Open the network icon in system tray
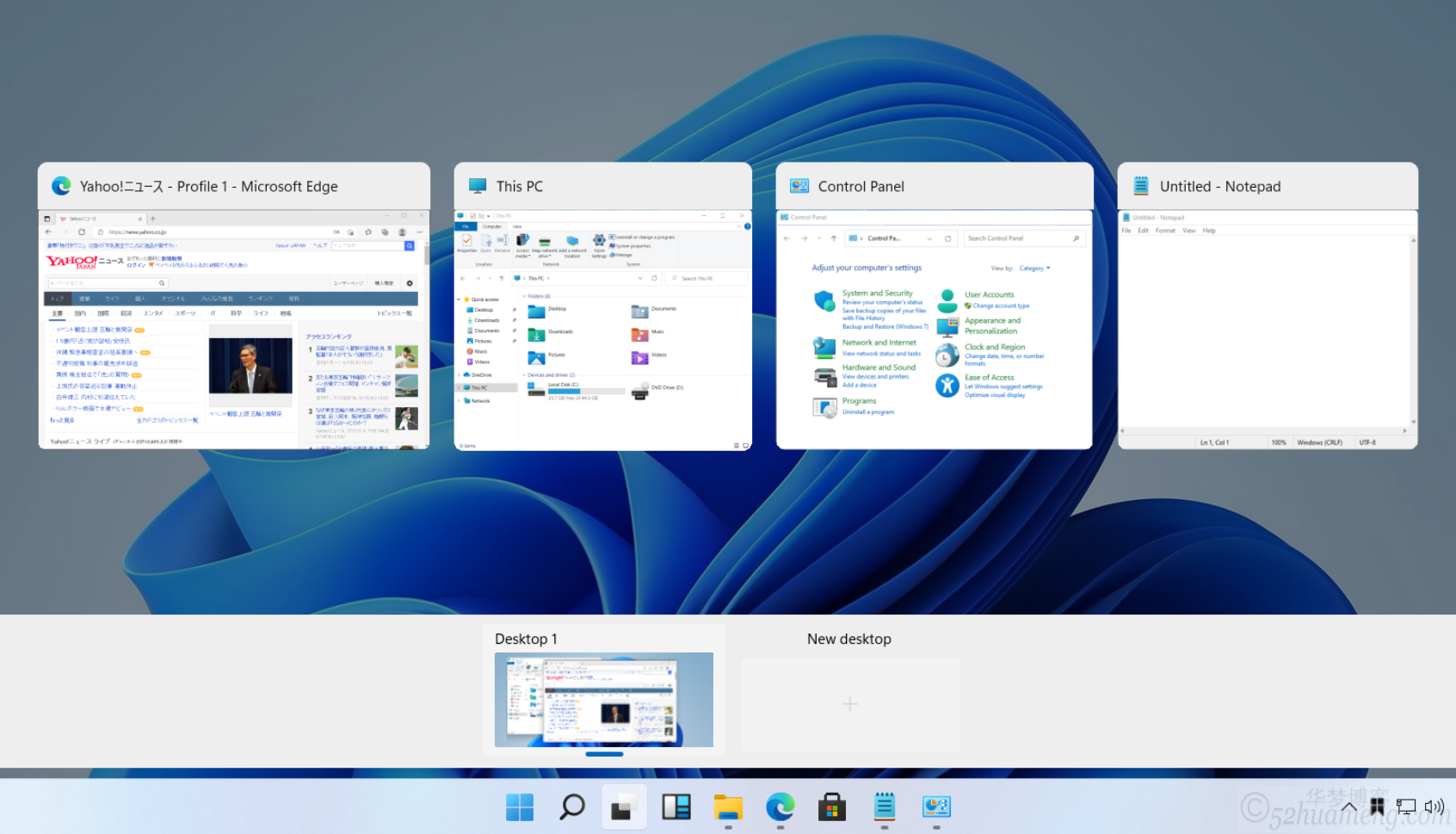The width and height of the screenshot is (1456, 834). pos(1406,806)
